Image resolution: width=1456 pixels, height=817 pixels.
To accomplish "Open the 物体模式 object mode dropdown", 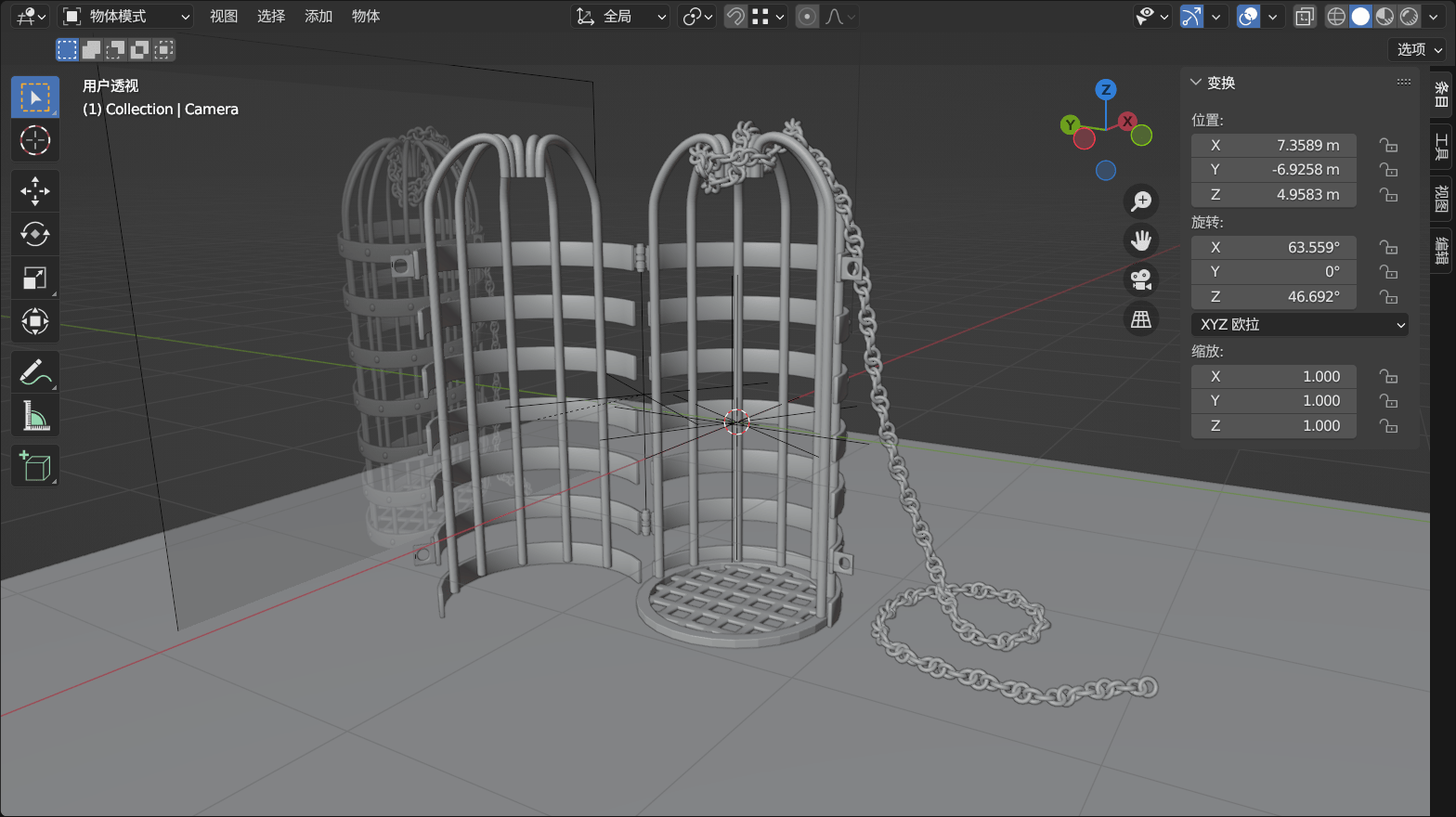I will [x=125, y=16].
